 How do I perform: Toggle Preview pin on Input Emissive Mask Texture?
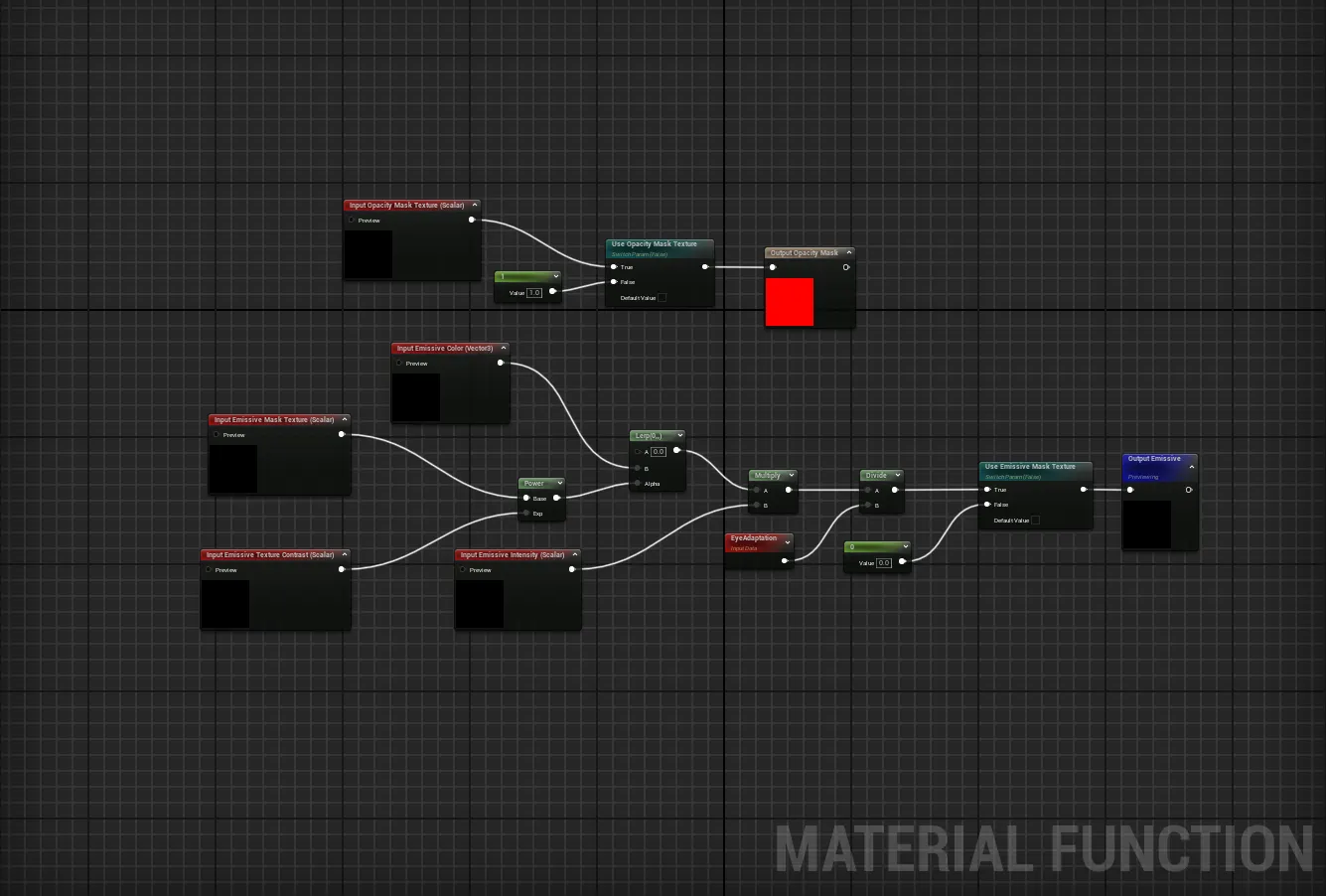(217, 435)
